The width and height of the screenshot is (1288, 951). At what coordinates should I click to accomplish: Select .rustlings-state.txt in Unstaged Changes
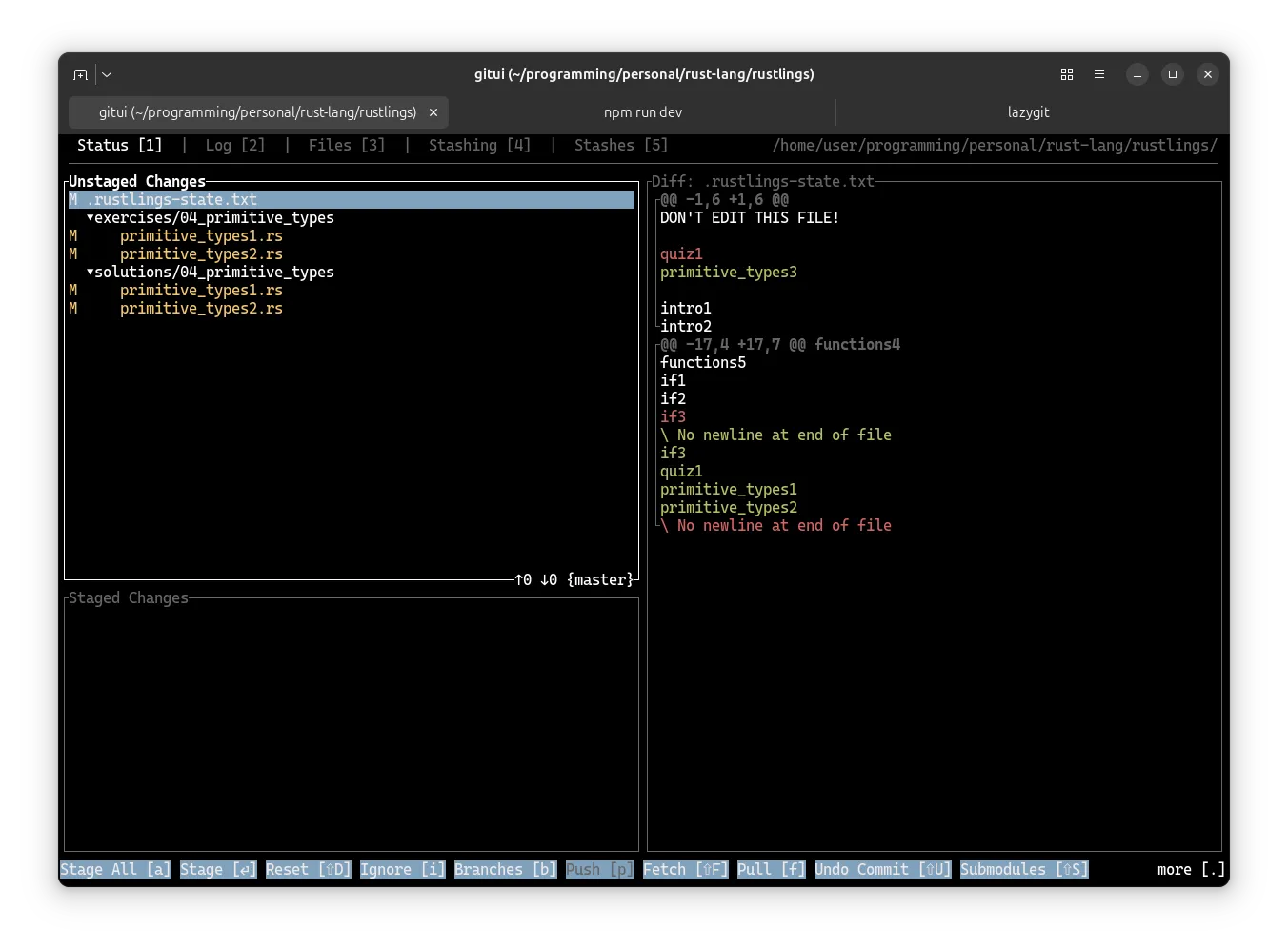click(x=352, y=200)
